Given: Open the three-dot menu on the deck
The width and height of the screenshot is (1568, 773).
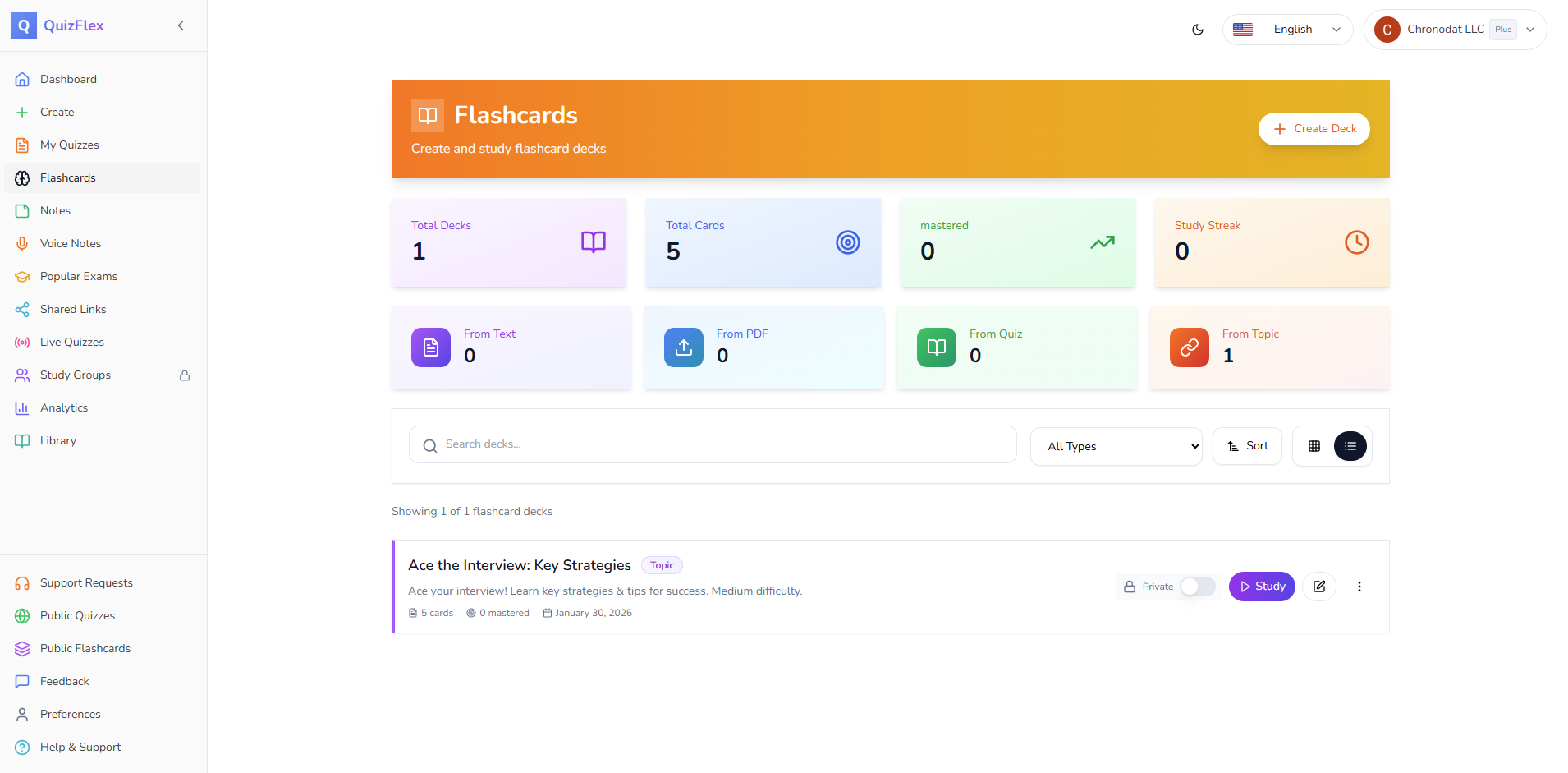Looking at the screenshot, I should pos(1359,587).
